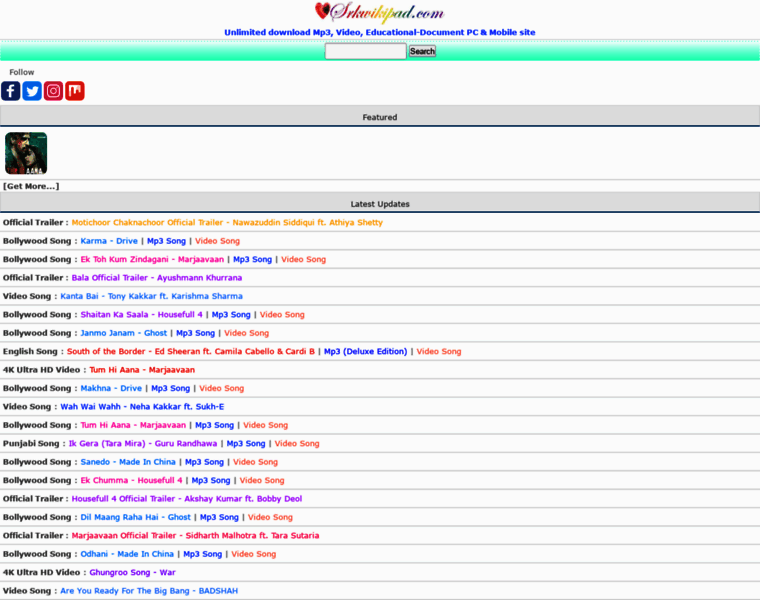Open Mp3 Song link for Karma - Drive
Screen dimensions: 760x600
tap(166, 241)
